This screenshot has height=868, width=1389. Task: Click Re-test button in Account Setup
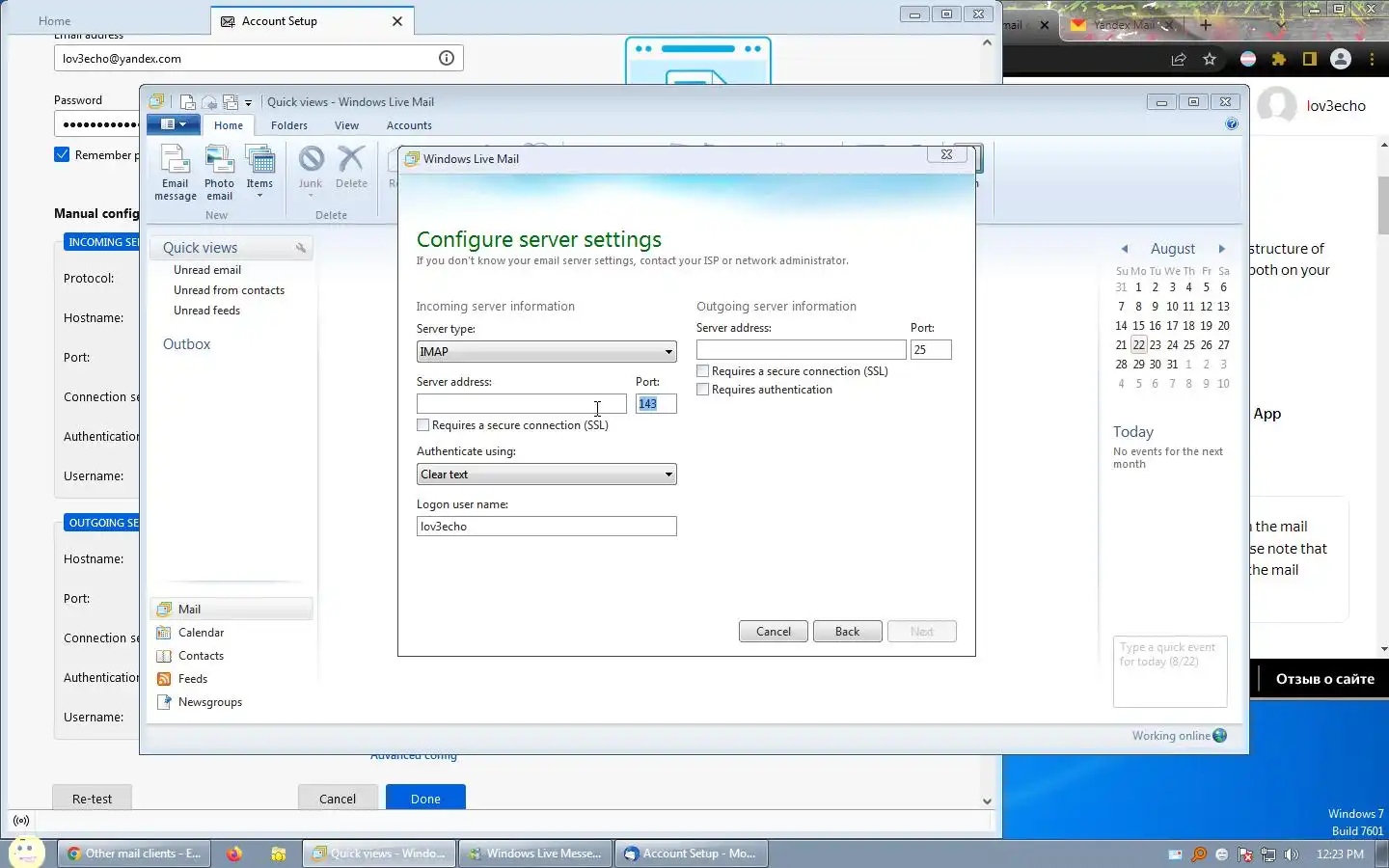point(92,799)
